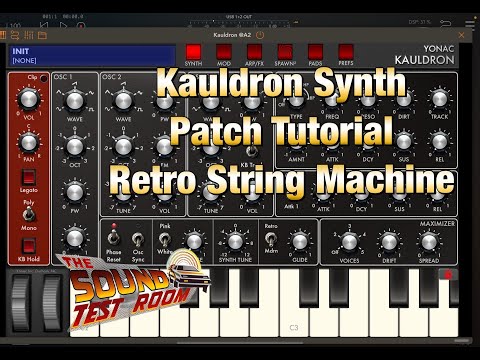Rewind to start with the host transport
This screenshot has height=360, width=480.
(x=44, y=25)
